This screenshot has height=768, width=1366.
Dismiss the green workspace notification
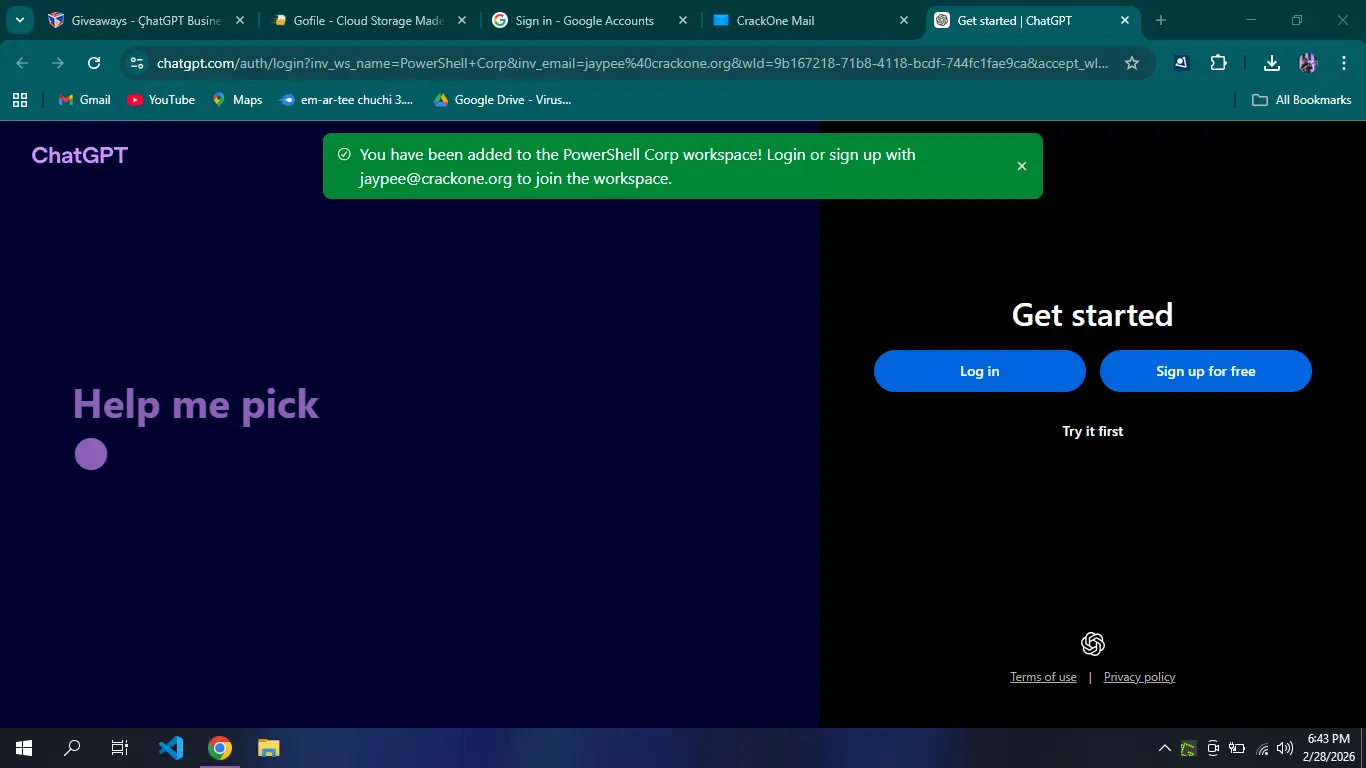coord(1022,166)
